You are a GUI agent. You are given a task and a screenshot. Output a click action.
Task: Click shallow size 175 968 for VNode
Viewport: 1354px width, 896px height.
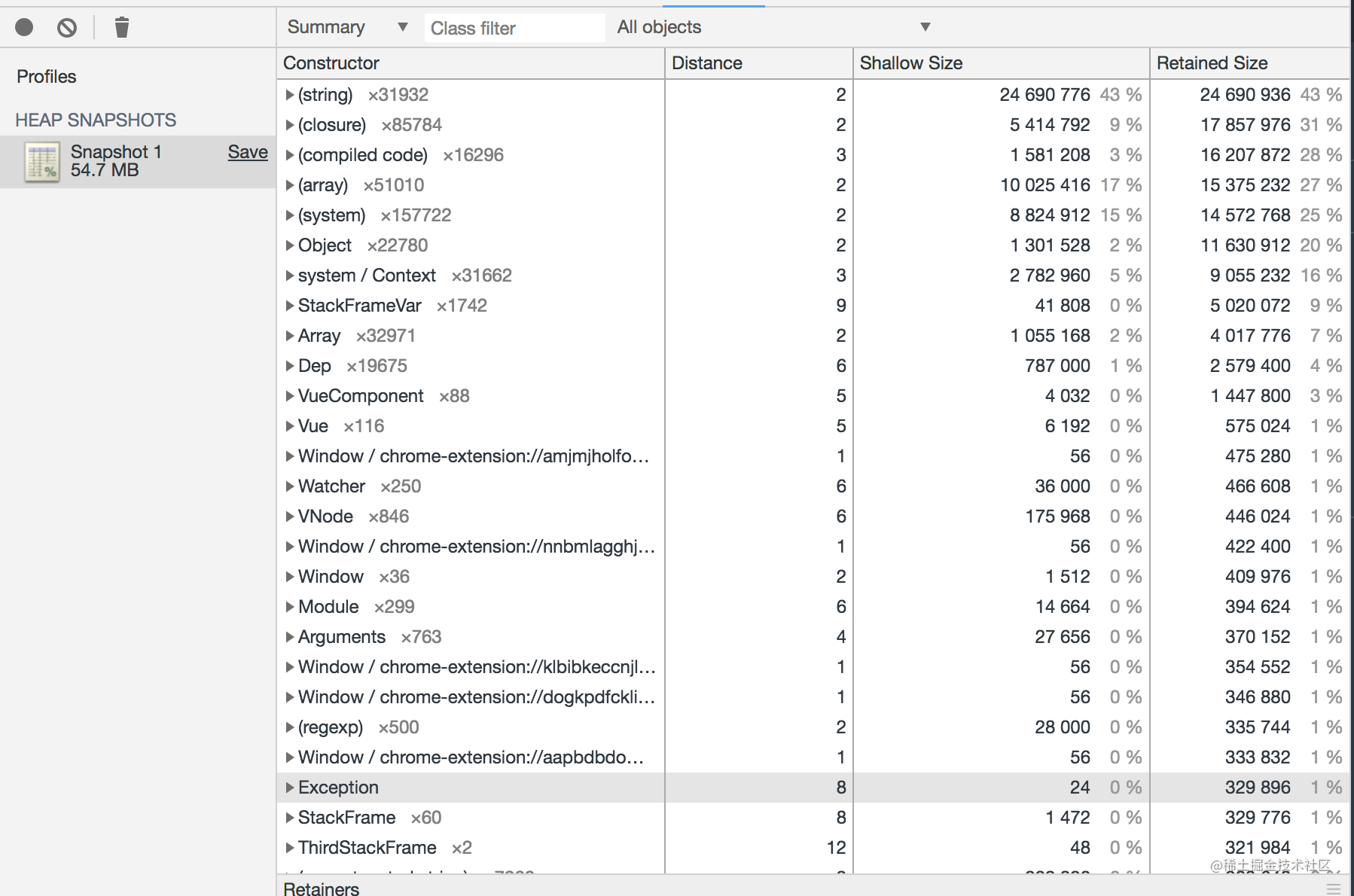[x=1057, y=517]
